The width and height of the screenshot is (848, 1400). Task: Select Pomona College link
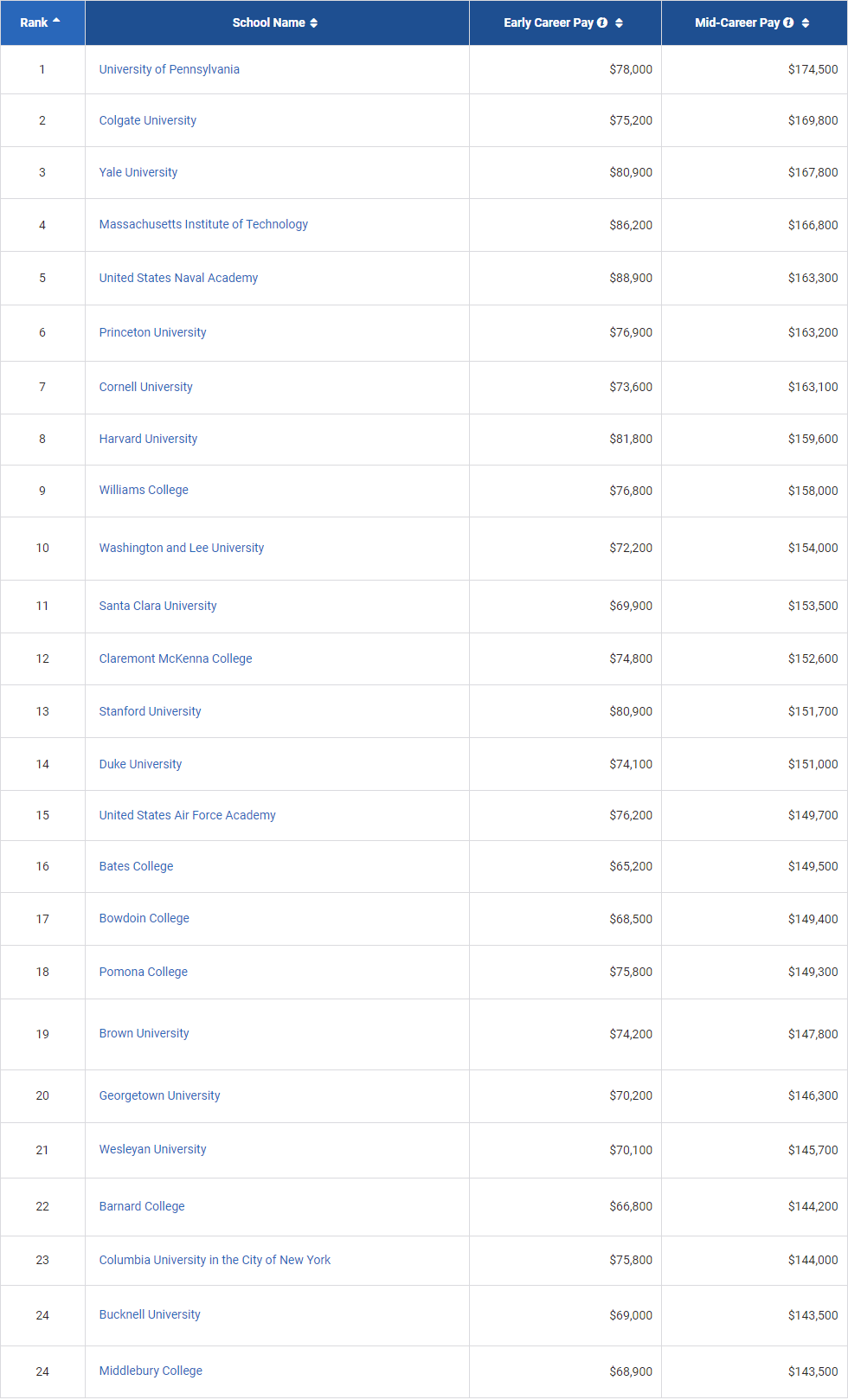point(144,972)
